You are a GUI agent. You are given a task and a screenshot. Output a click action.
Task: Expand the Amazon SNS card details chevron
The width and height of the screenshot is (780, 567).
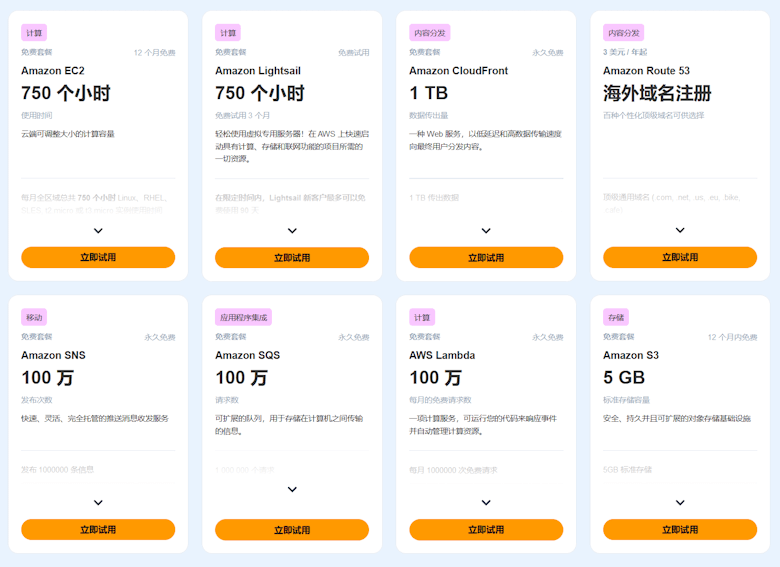click(x=98, y=503)
